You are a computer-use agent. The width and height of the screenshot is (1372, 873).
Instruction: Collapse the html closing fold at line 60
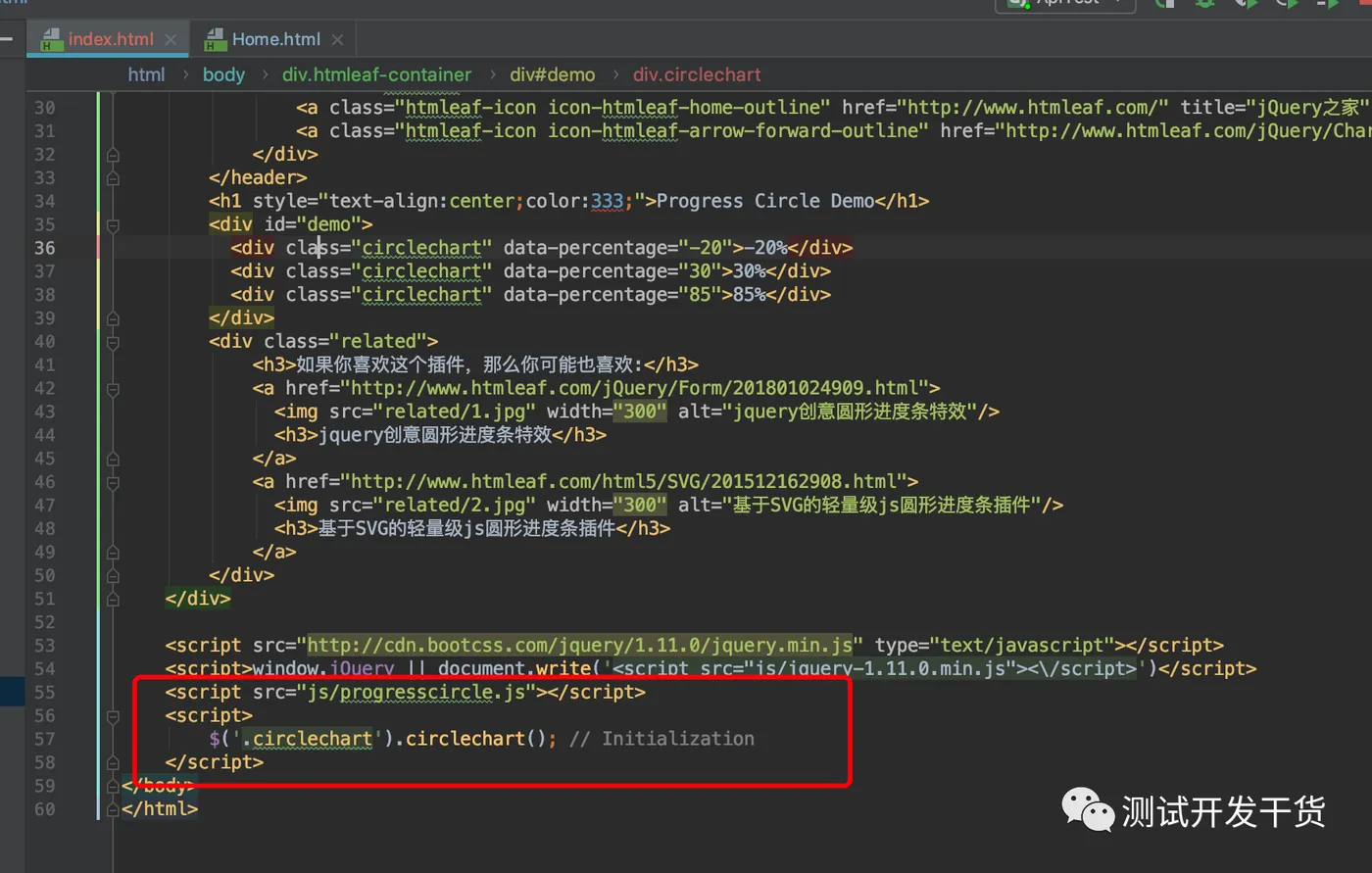(x=113, y=810)
